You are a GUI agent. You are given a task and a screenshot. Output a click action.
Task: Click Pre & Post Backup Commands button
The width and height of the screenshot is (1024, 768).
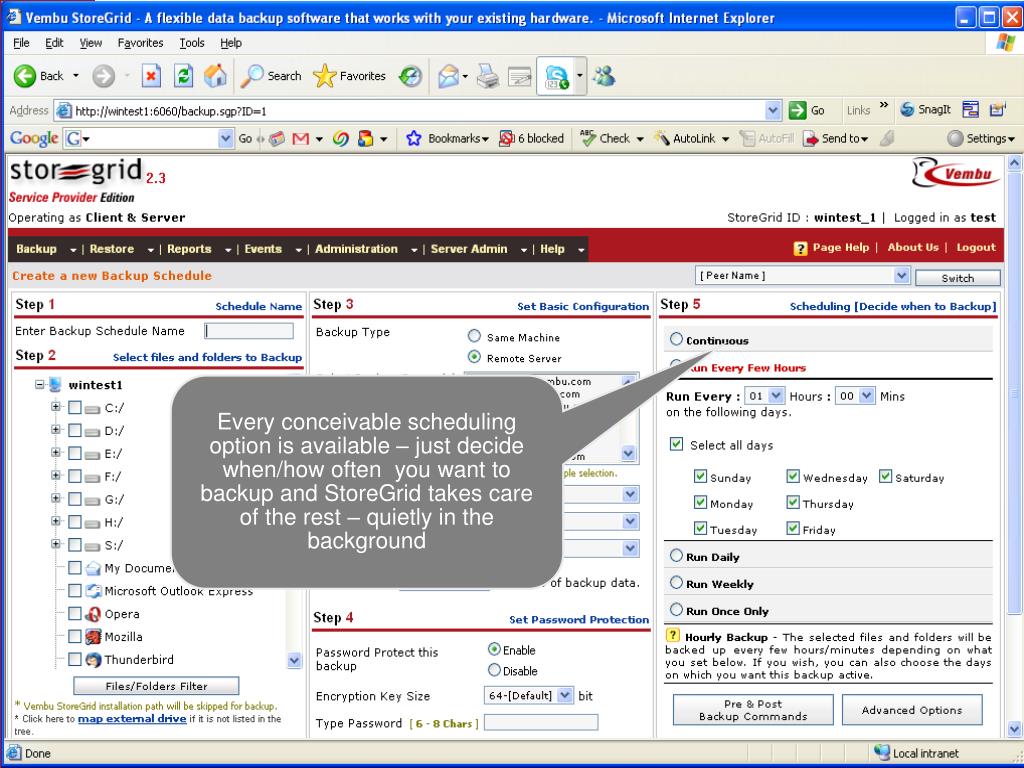pyautogui.click(x=753, y=710)
